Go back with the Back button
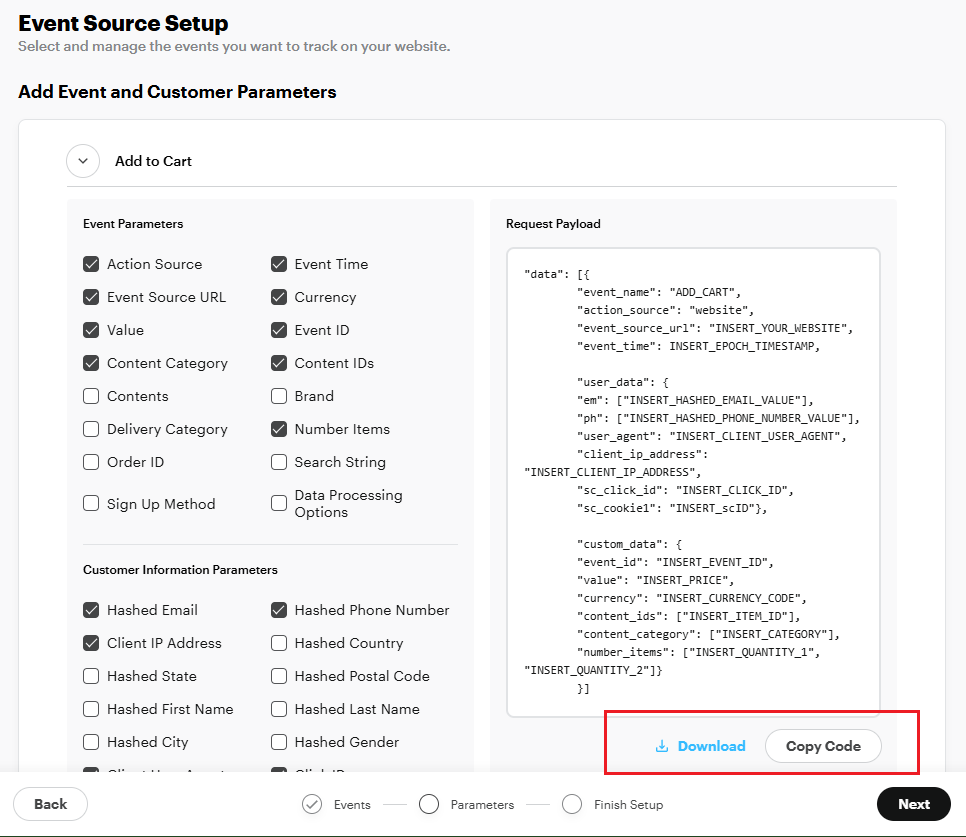 51,804
